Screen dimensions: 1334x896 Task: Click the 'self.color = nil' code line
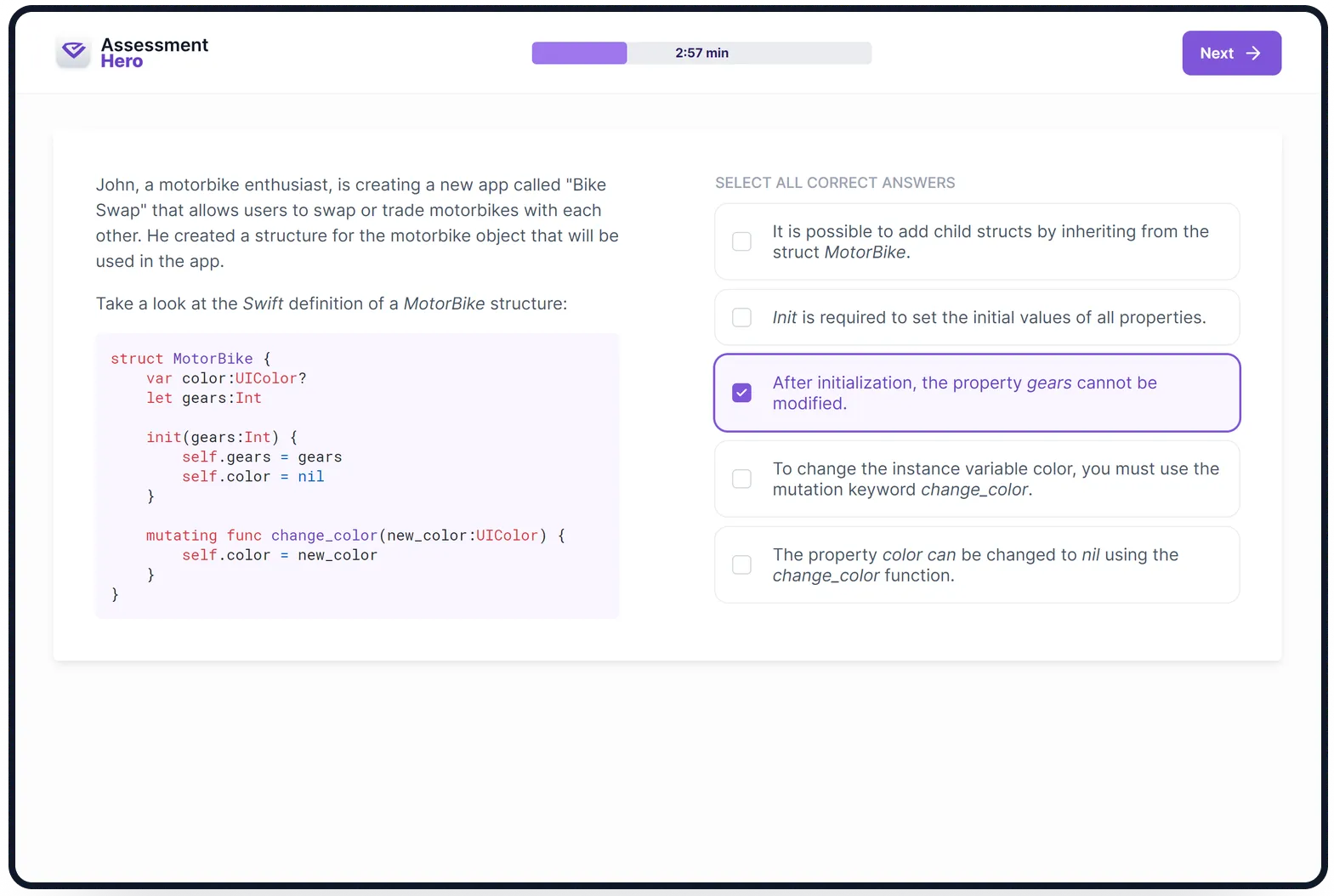[253, 476]
